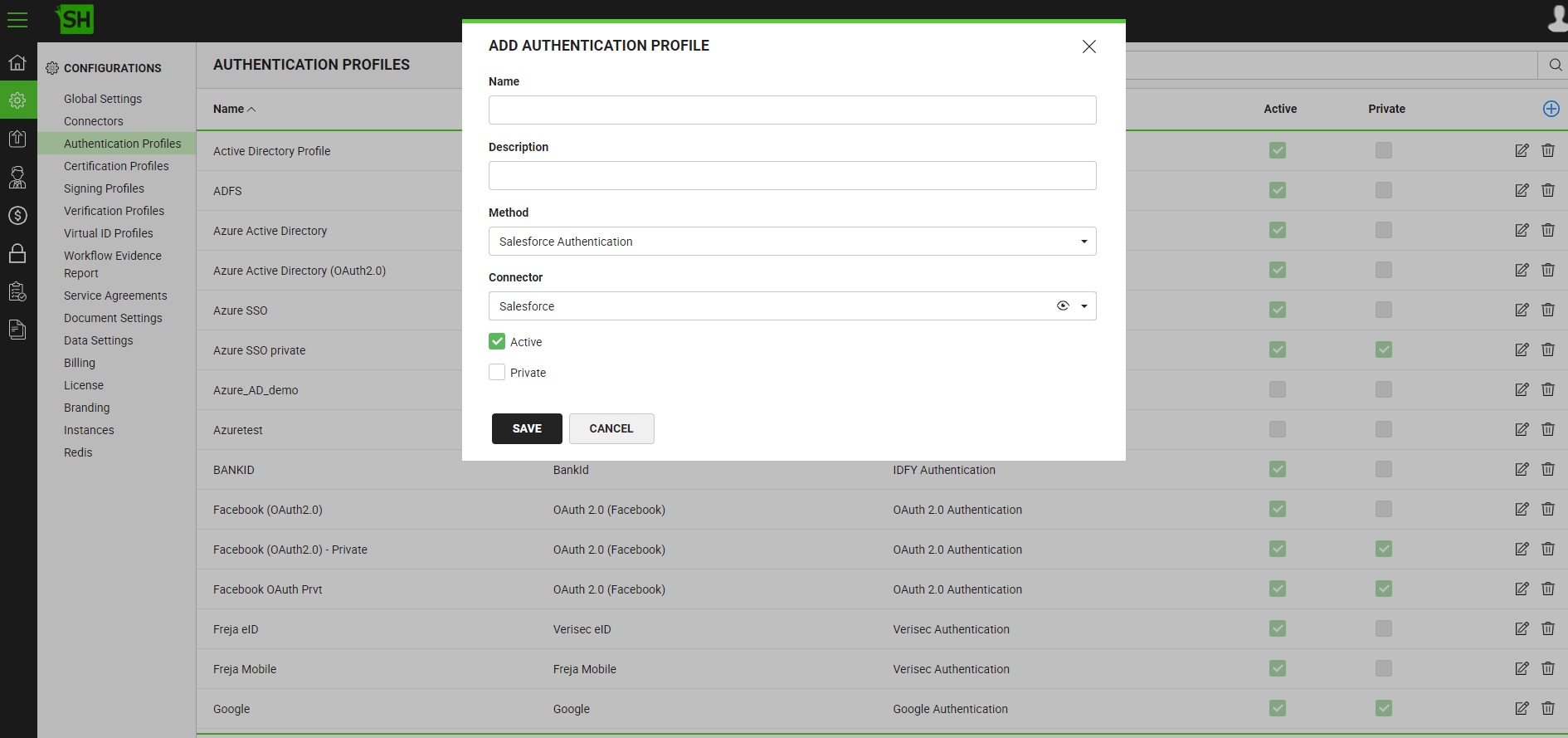Image resolution: width=1568 pixels, height=738 pixels.
Task: Click the Name input field
Action: pyautogui.click(x=792, y=110)
